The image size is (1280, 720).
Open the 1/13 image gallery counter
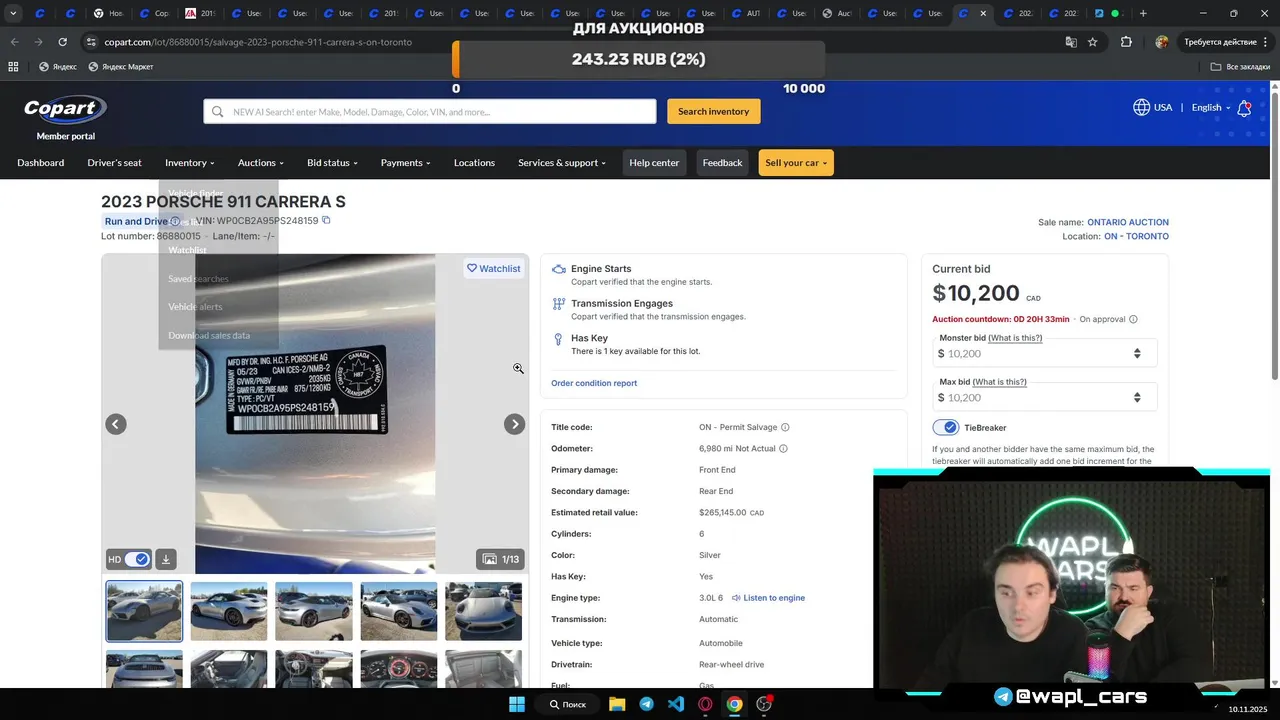point(501,559)
